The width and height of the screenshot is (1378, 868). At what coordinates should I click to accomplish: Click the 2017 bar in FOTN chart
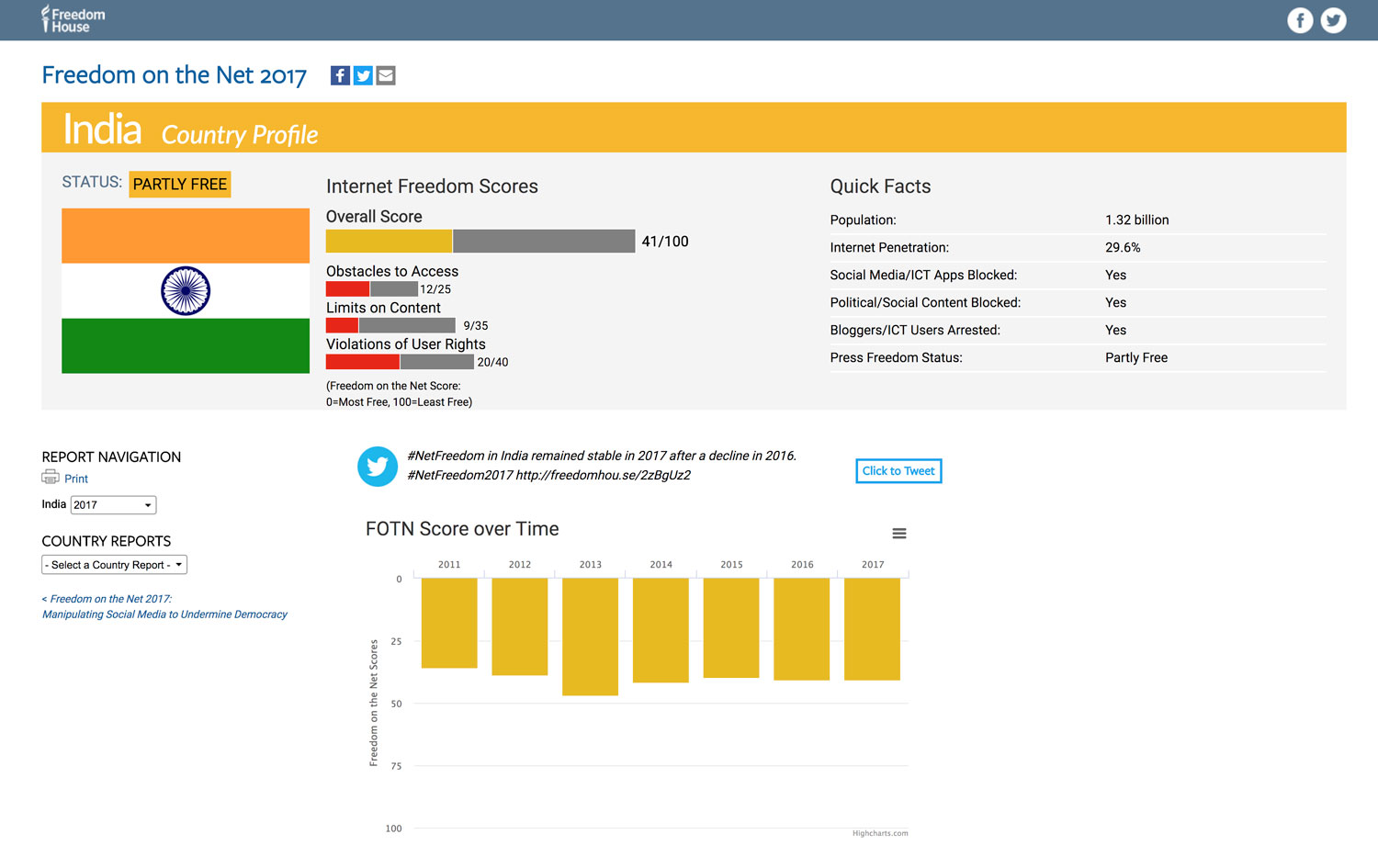pos(872,628)
